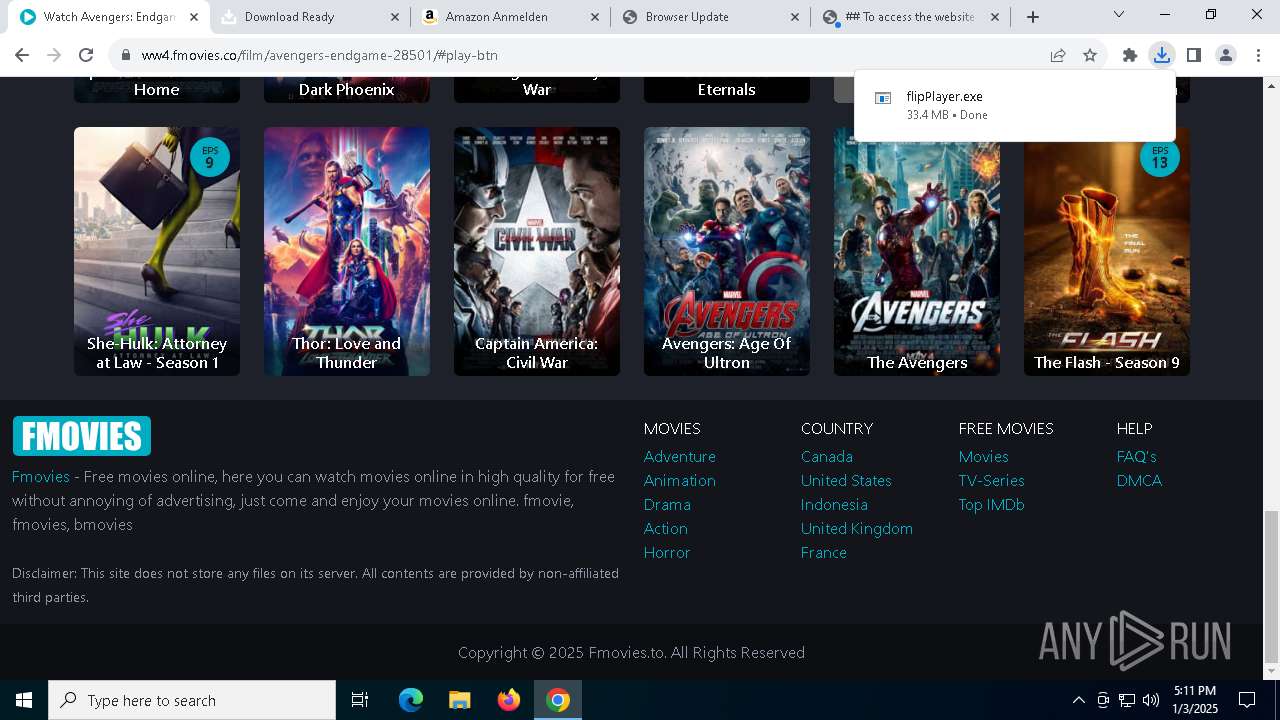Image resolution: width=1280 pixels, height=720 pixels.
Task: Reload the current page
Action: click(x=86, y=55)
